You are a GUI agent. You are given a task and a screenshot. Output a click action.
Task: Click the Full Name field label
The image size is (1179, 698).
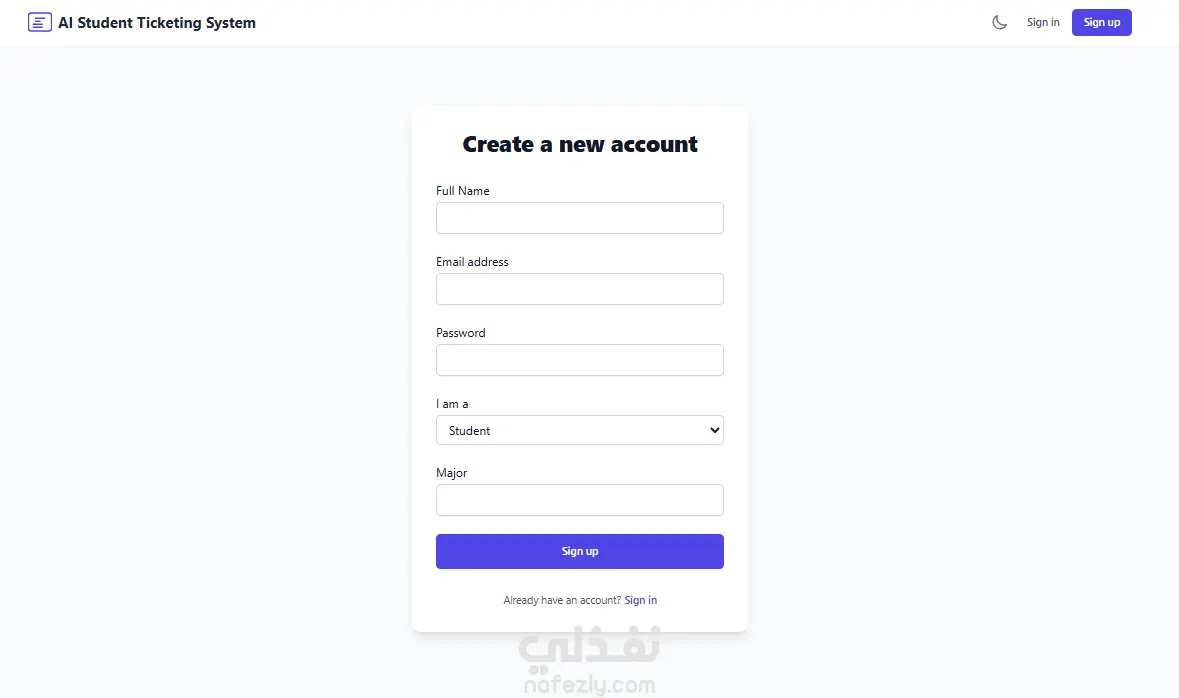tap(463, 190)
